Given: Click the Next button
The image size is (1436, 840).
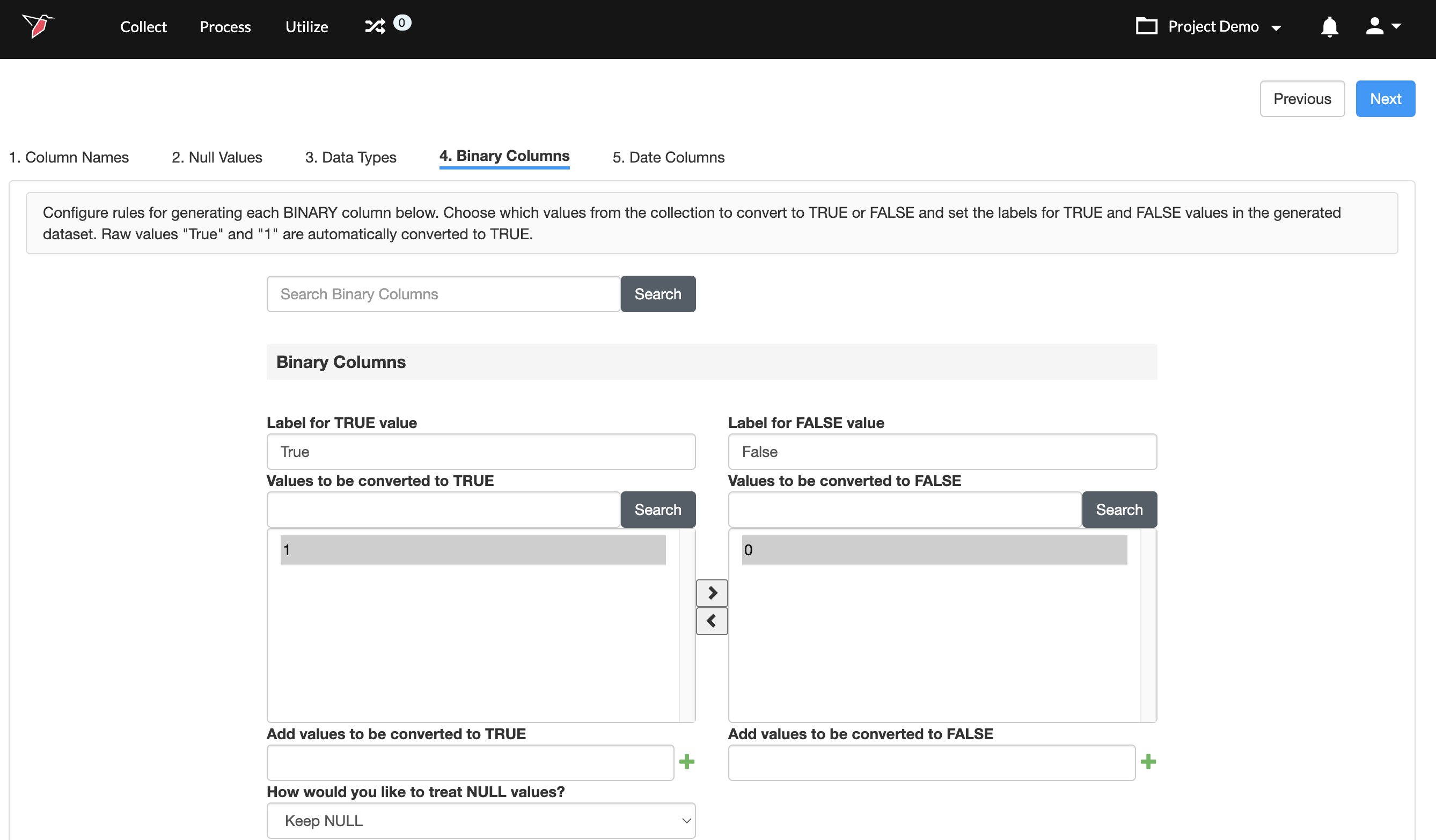Looking at the screenshot, I should (1384, 99).
